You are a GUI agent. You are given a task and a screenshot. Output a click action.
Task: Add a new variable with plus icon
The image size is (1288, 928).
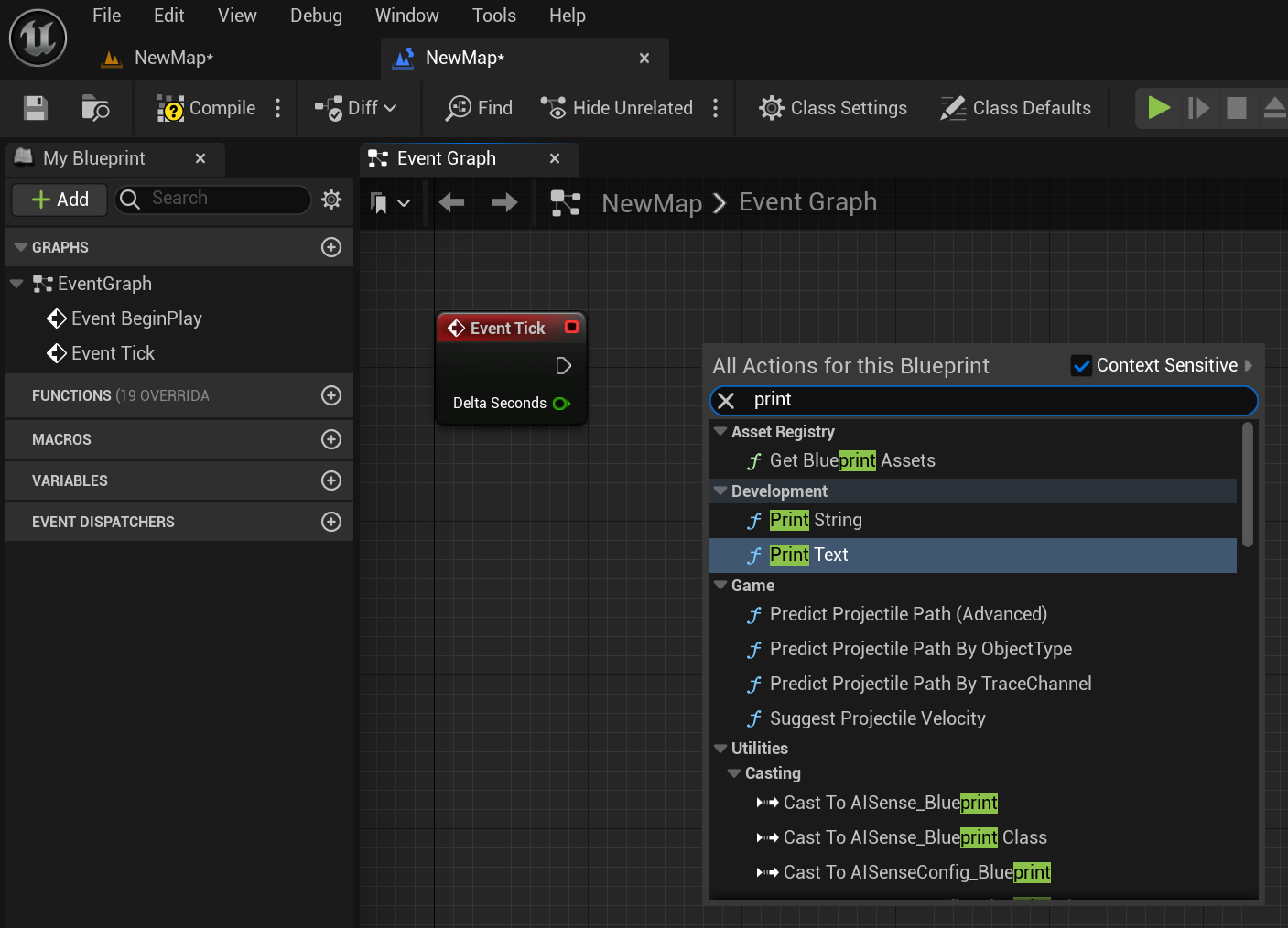click(x=331, y=480)
